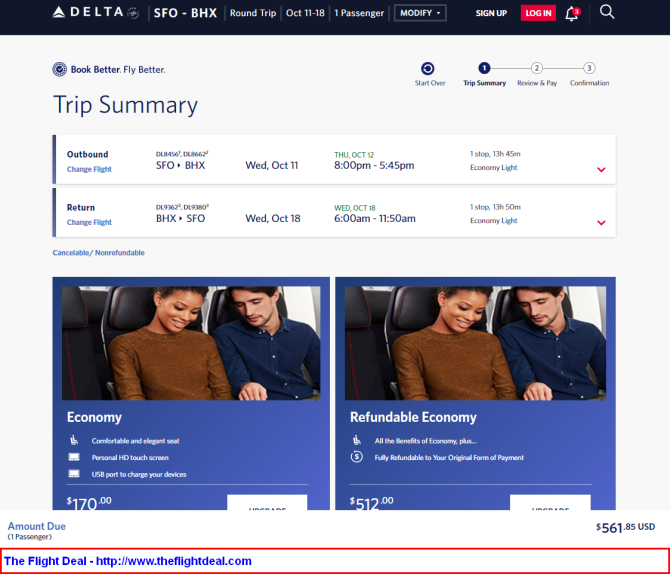The width and height of the screenshot is (670, 574).
Task: Click the Economy cabin photo
Action: [191, 343]
